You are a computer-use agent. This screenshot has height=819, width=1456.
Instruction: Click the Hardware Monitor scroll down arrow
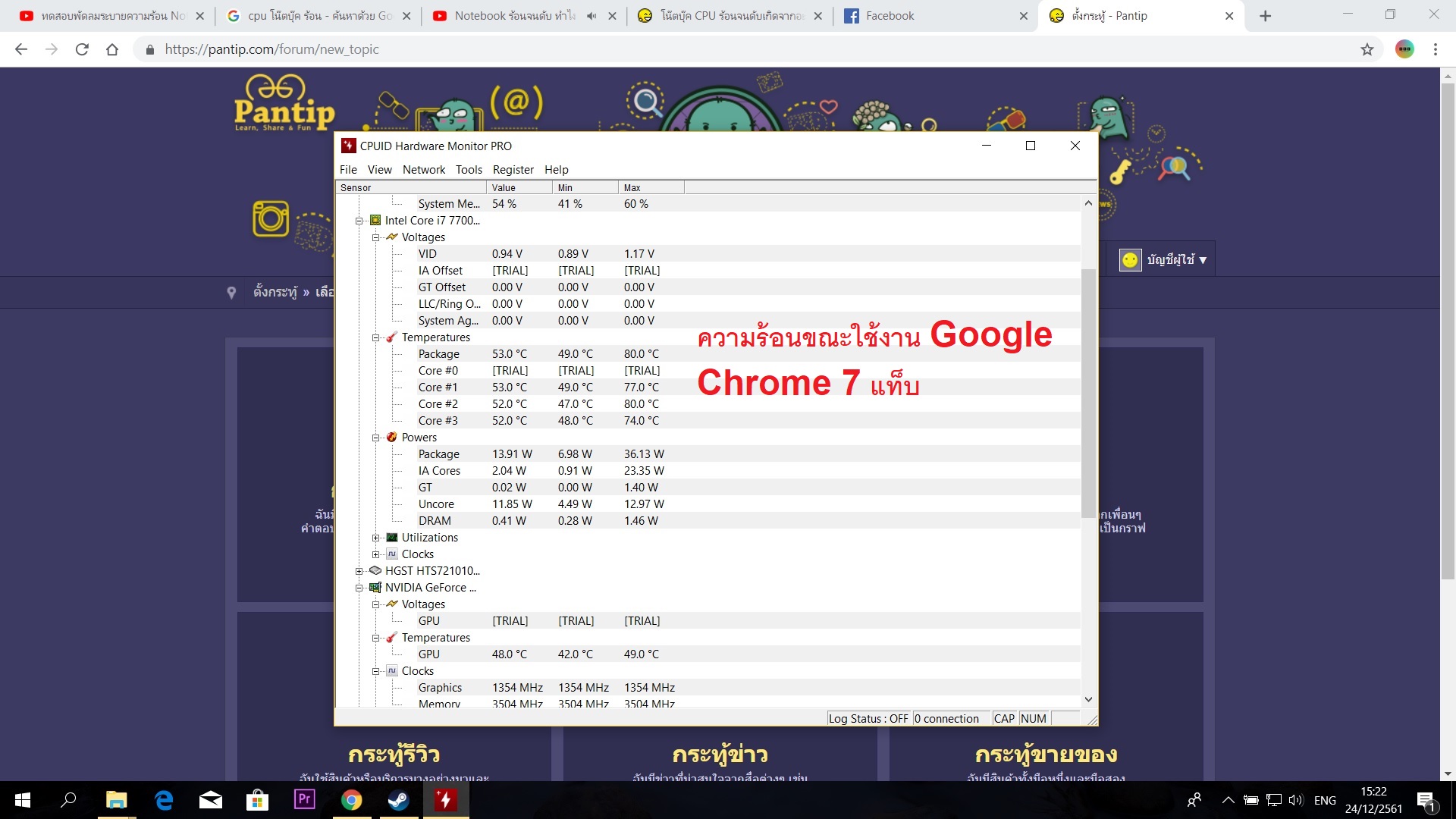1088,699
